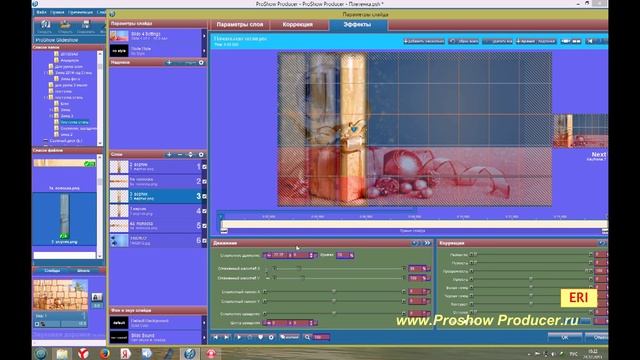Click the file thumbnail in the file list
This screenshot has width=640, height=360.
click(x=64, y=216)
